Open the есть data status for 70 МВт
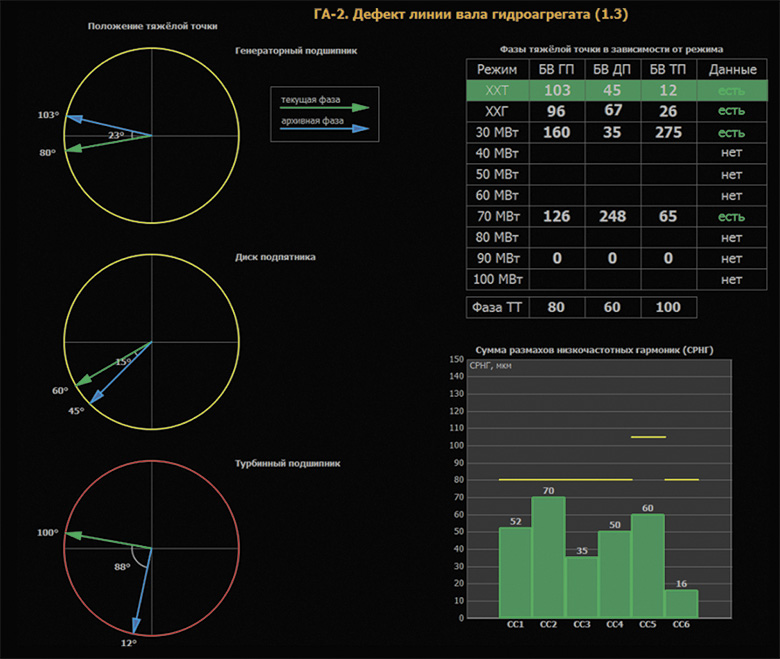This screenshot has width=780, height=659. (x=731, y=216)
